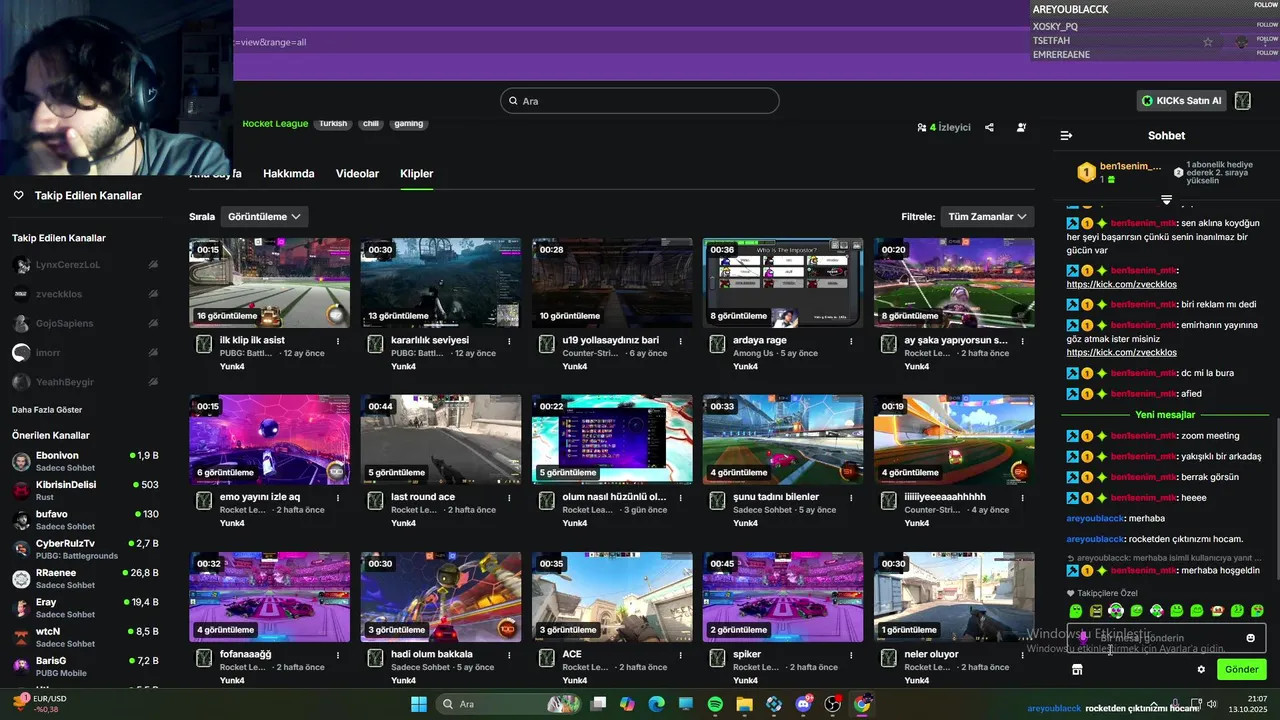Click the Yunk4 avatar under clip 'emo yayını izle aq'
The height and width of the screenshot is (720, 1280).
(x=204, y=501)
